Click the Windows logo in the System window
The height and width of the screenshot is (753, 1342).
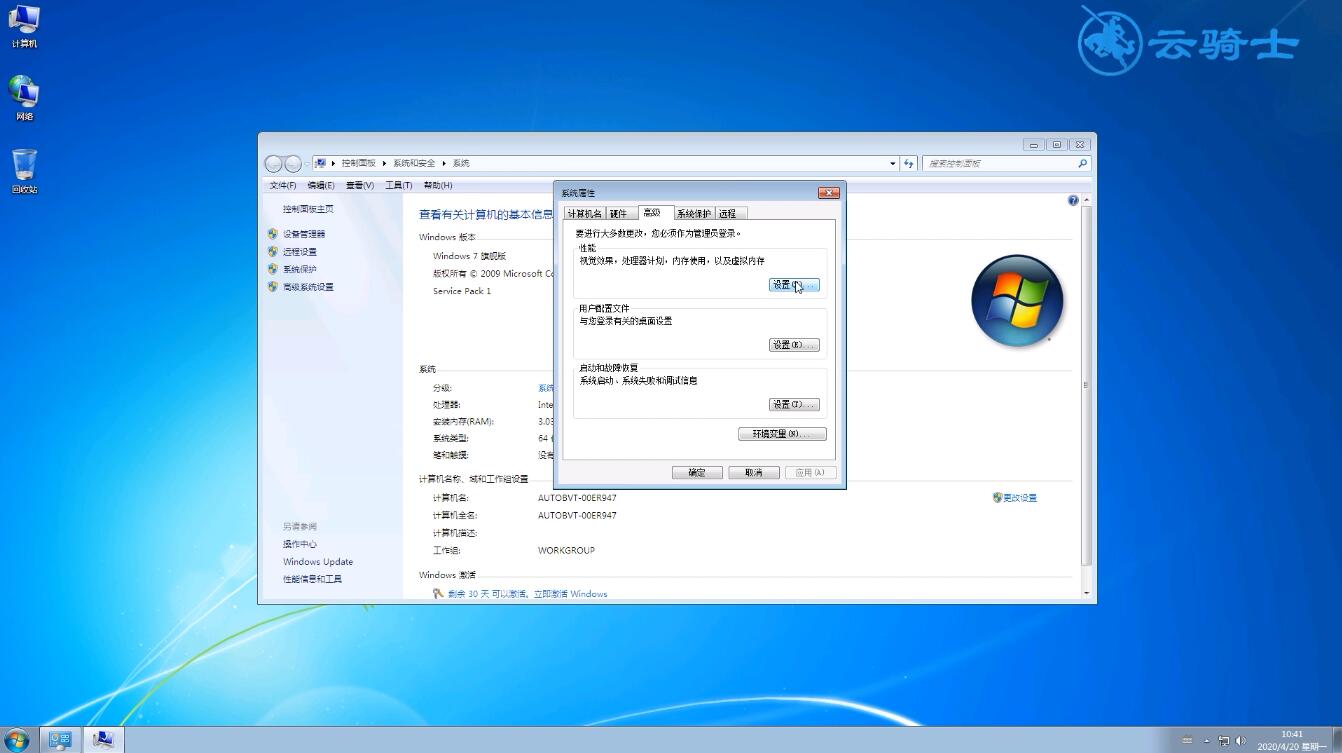click(1017, 300)
